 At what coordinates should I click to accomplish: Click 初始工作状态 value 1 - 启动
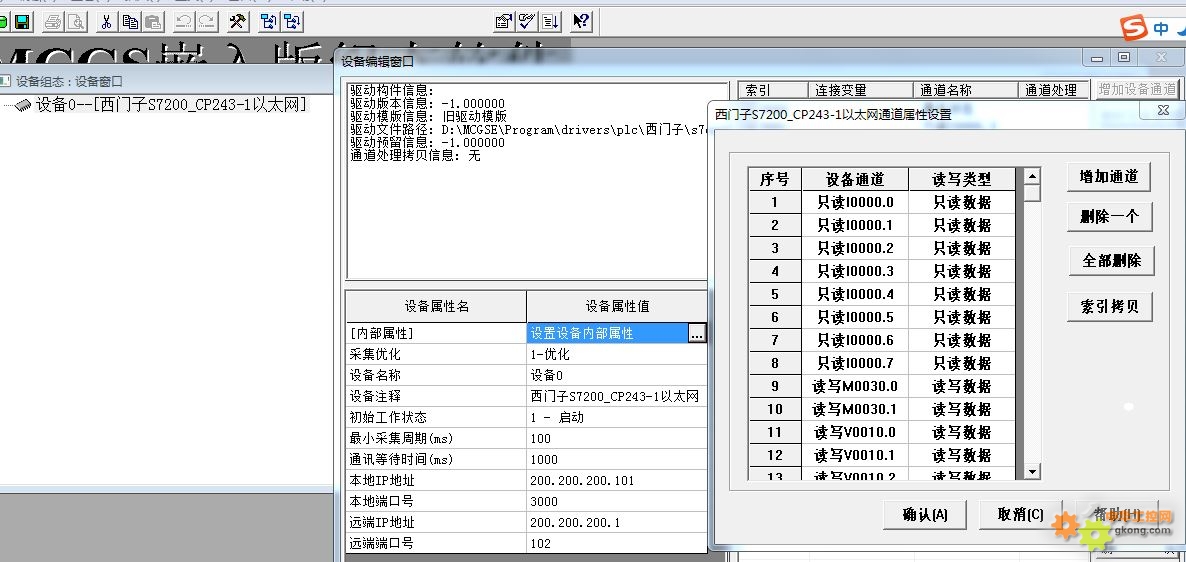pyautogui.click(x=617, y=418)
